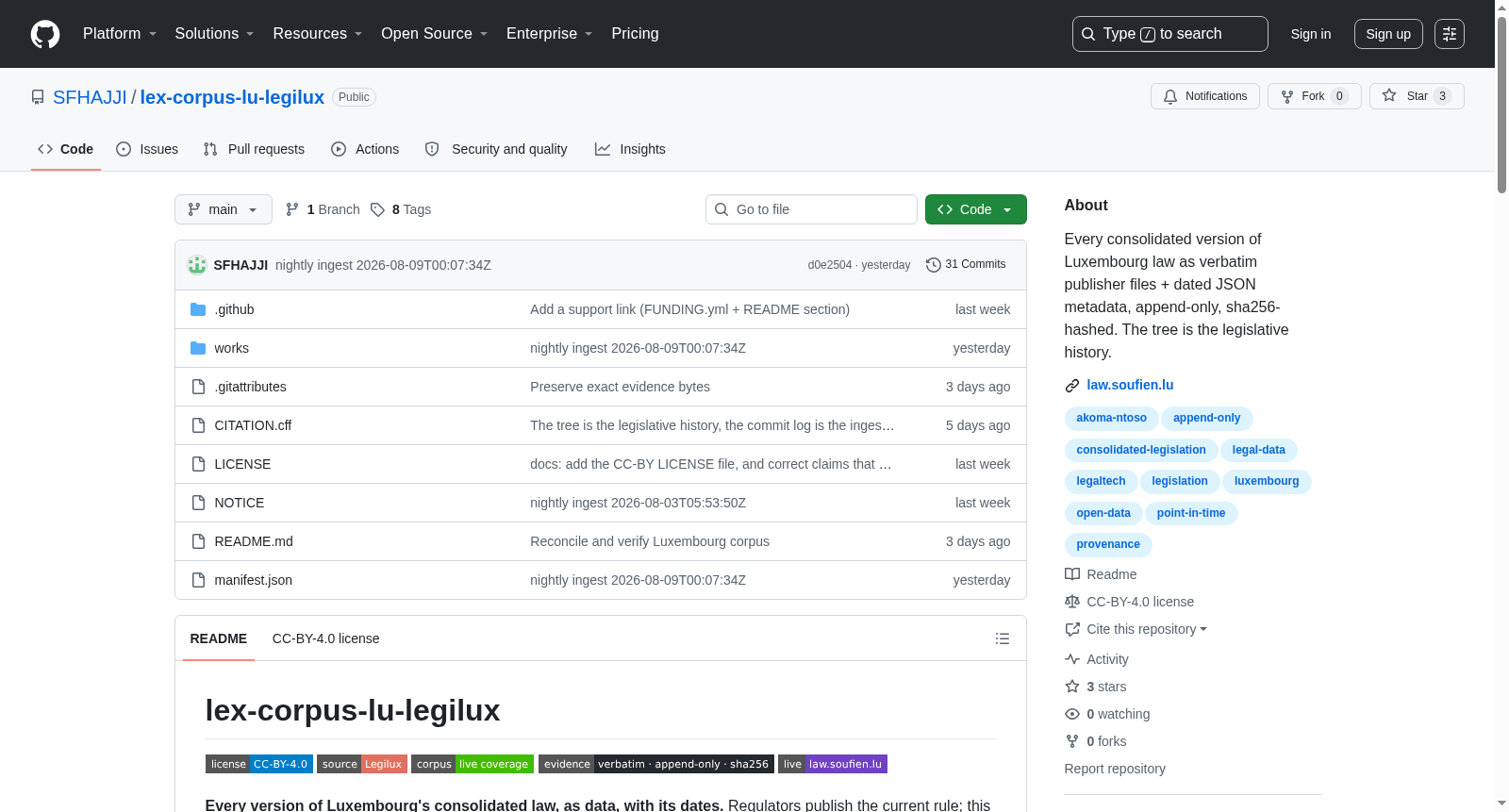Click the Go to file field
Screen dimensions: 1509x812
pyautogui.click(x=811, y=209)
